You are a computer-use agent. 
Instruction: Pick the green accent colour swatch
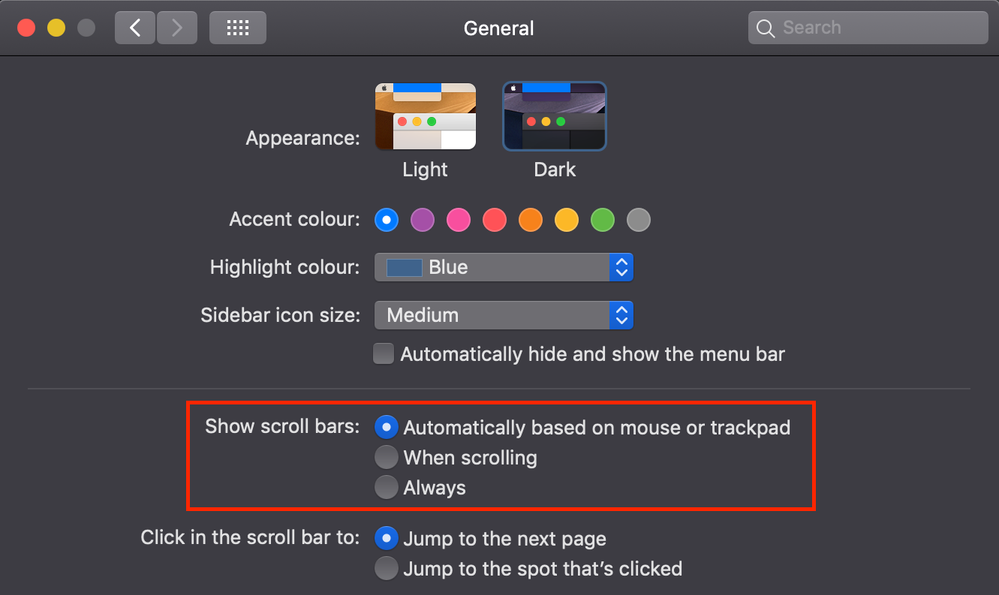click(x=602, y=219)
